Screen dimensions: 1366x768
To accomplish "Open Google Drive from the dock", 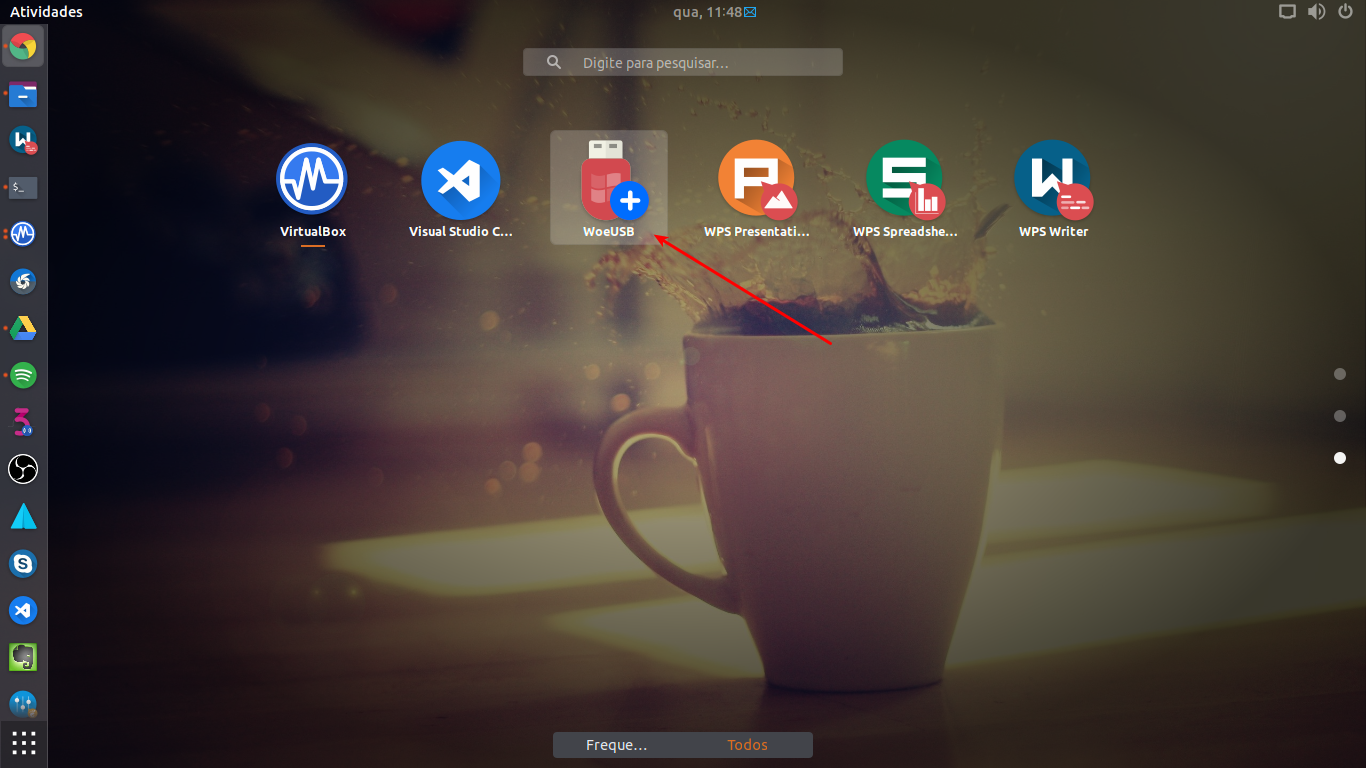I will pyautogui.click(x=23, y=328).
